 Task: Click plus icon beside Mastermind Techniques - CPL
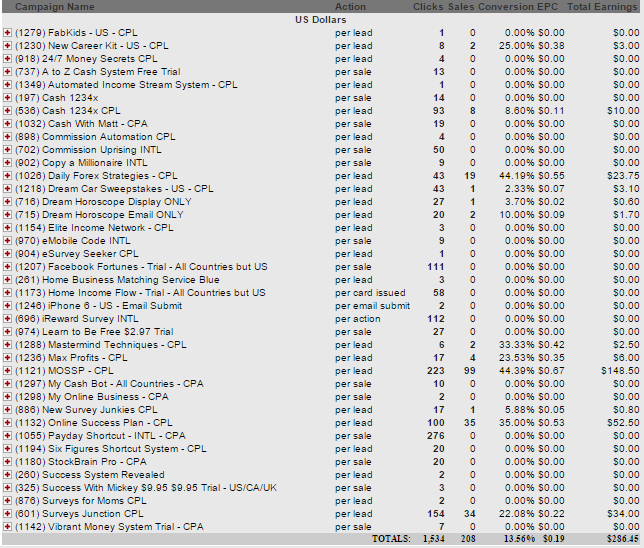pos(7,345)
